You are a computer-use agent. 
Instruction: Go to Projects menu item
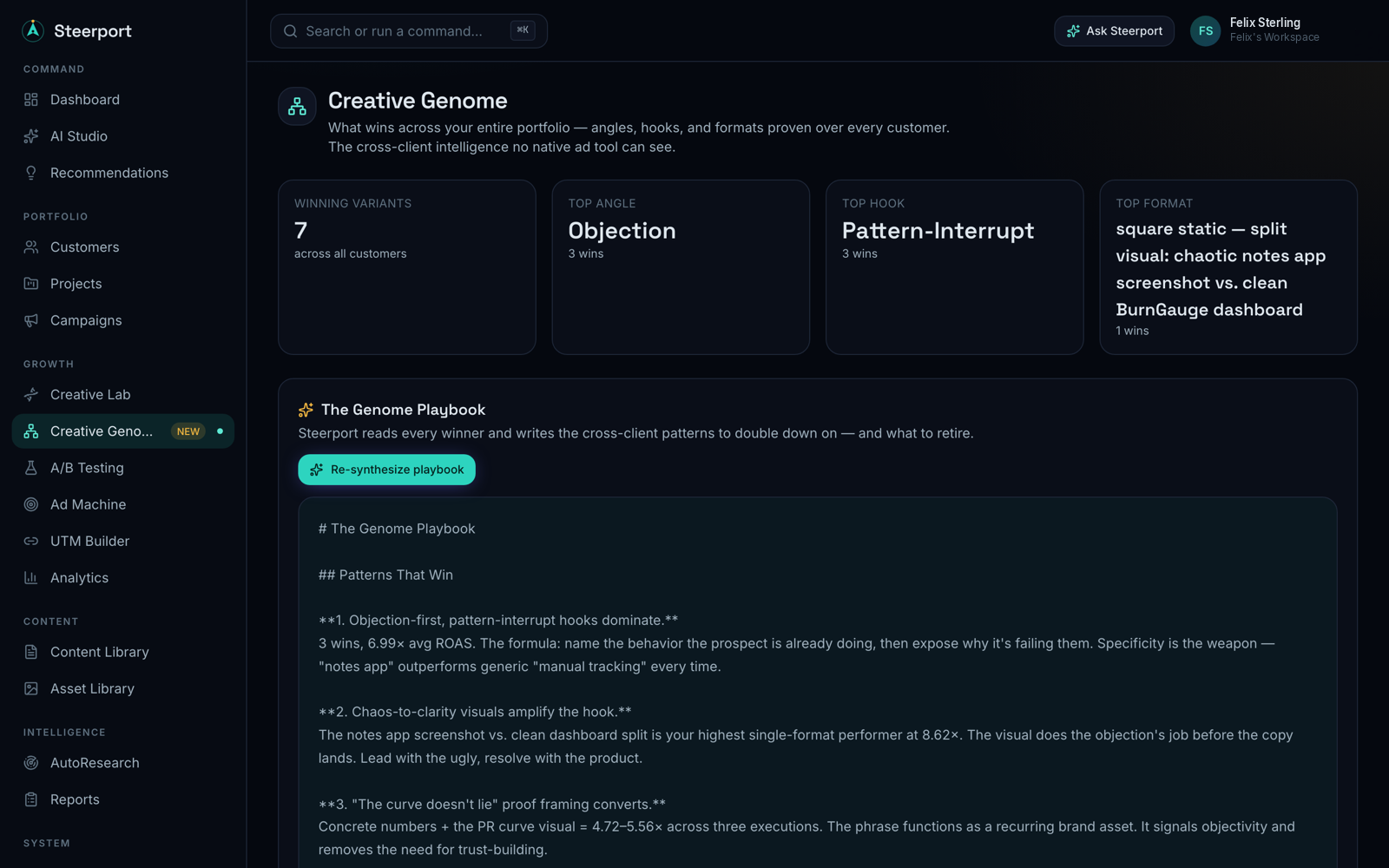click(x=123, y=284)
